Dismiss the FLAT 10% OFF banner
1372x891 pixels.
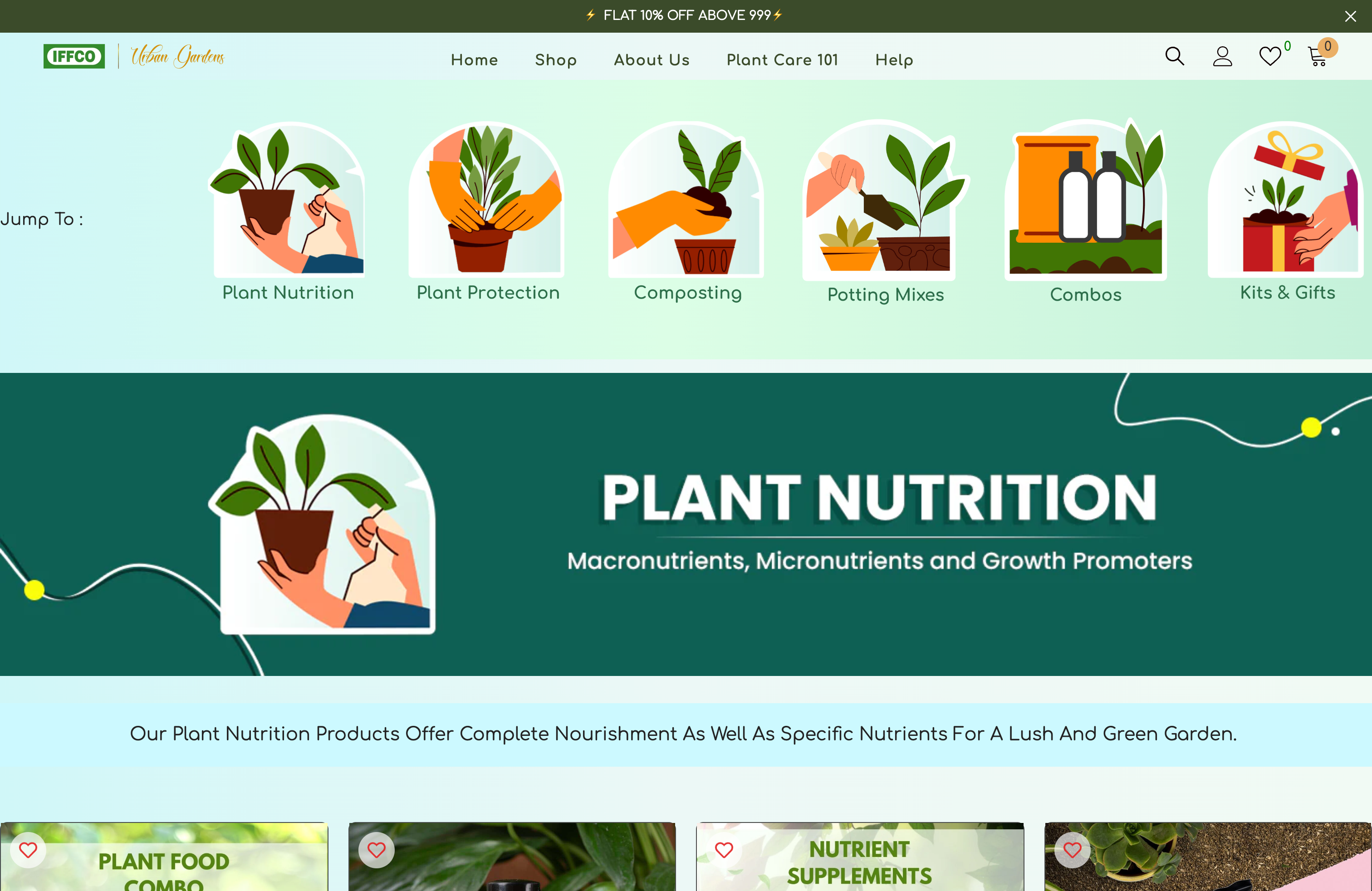[x=1351, y=15]
